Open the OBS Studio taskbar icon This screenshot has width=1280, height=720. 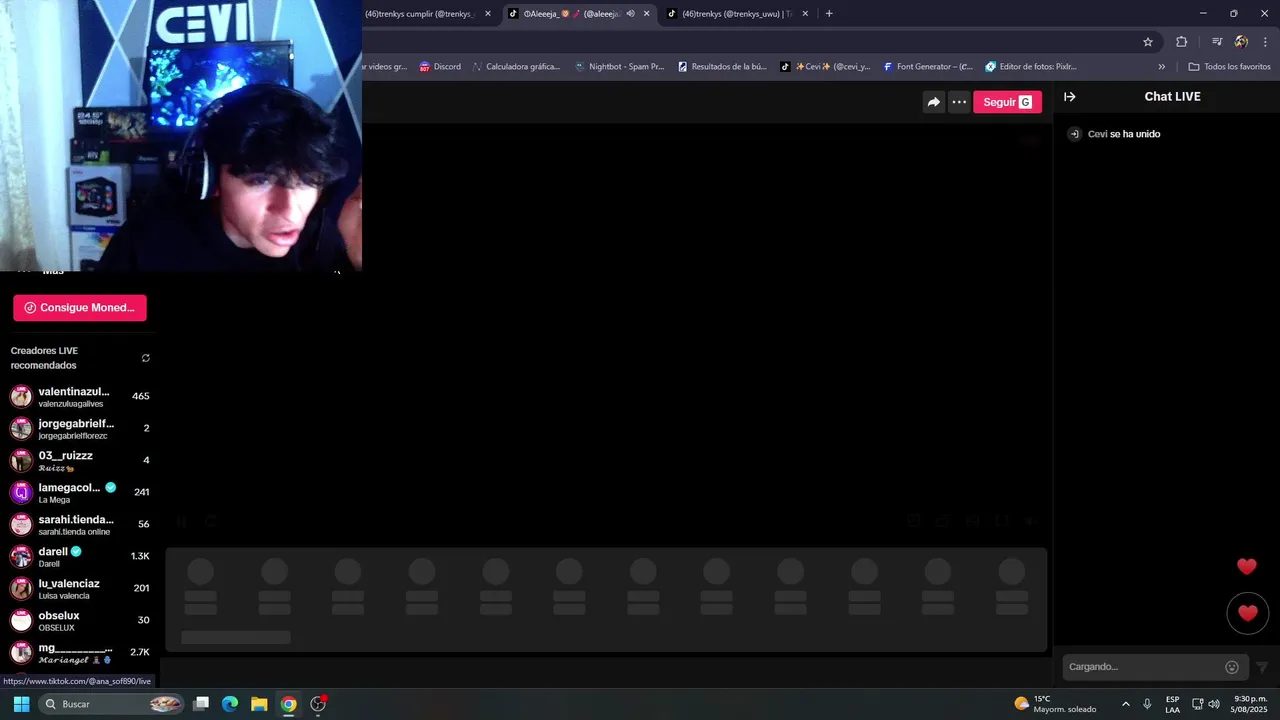318,704
